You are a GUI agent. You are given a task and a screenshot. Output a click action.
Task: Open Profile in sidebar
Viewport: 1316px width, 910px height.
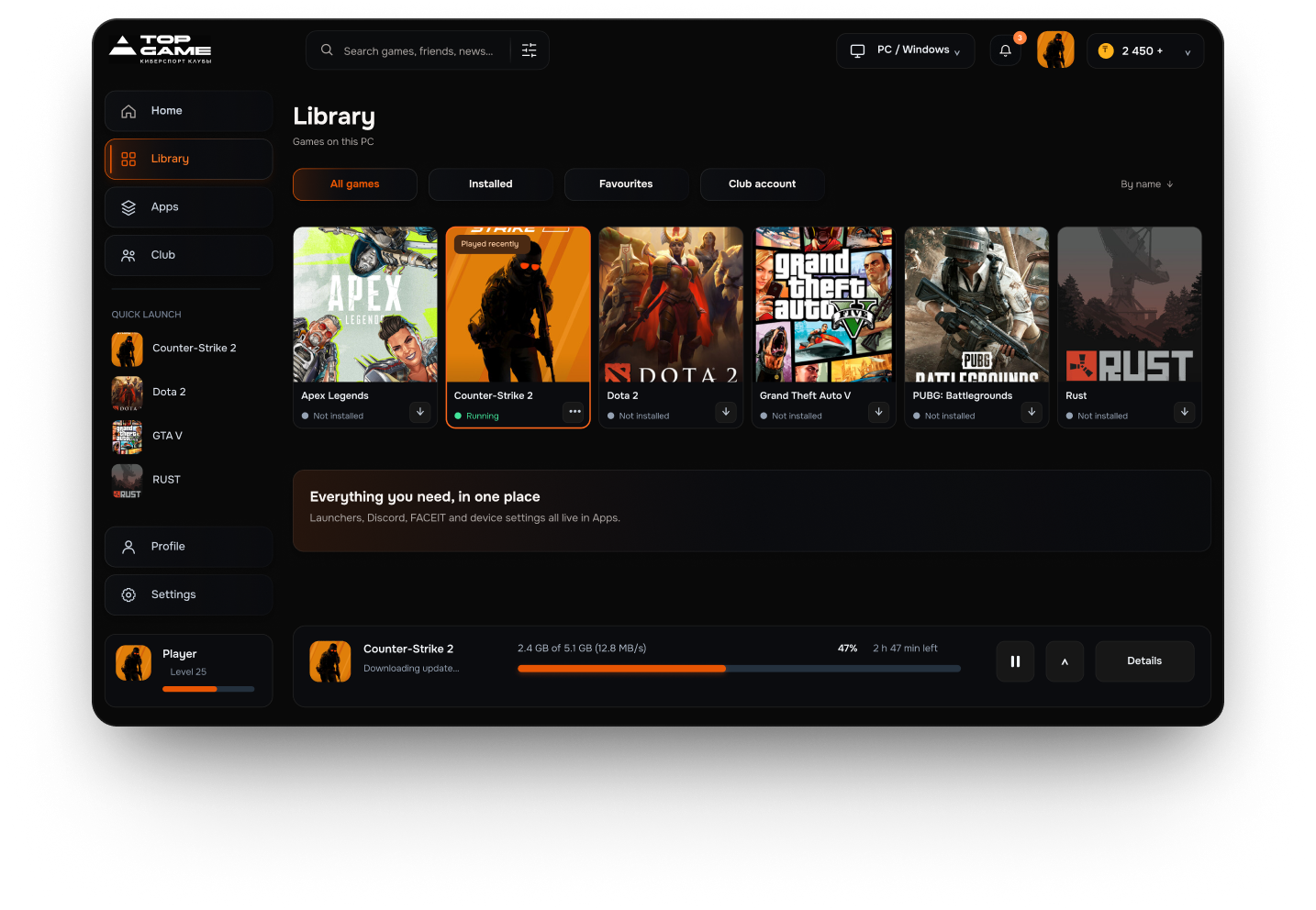pyautogui.click(x=188, y=547)
